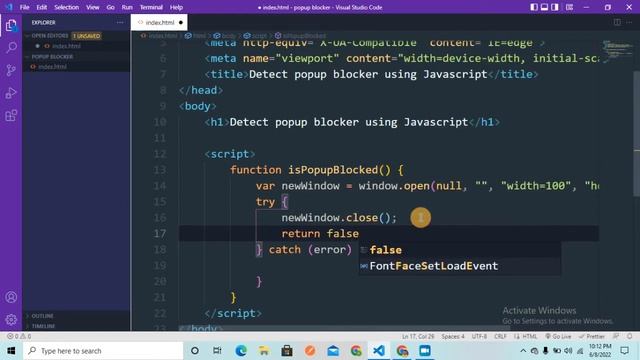The width and height of the screenshot is (640, 360).
Task: Click the Prettier status bar item
Action: [591, 336]
